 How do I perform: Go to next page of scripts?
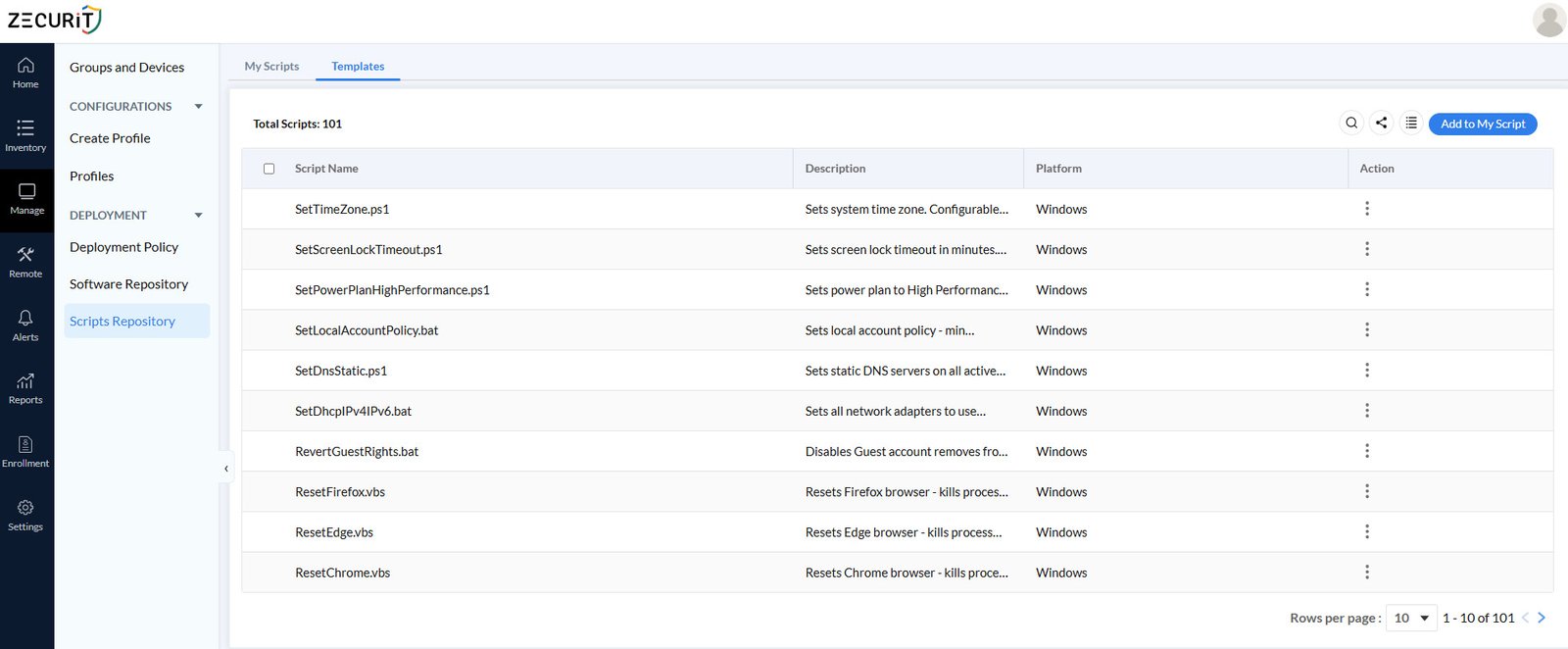tap(1542, 618)
